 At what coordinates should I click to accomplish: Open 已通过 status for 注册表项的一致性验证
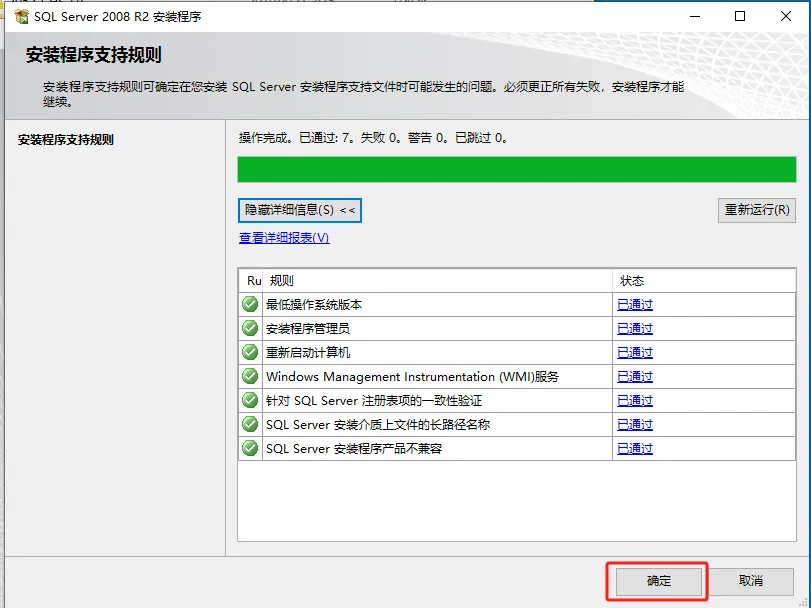click(635, 401)
